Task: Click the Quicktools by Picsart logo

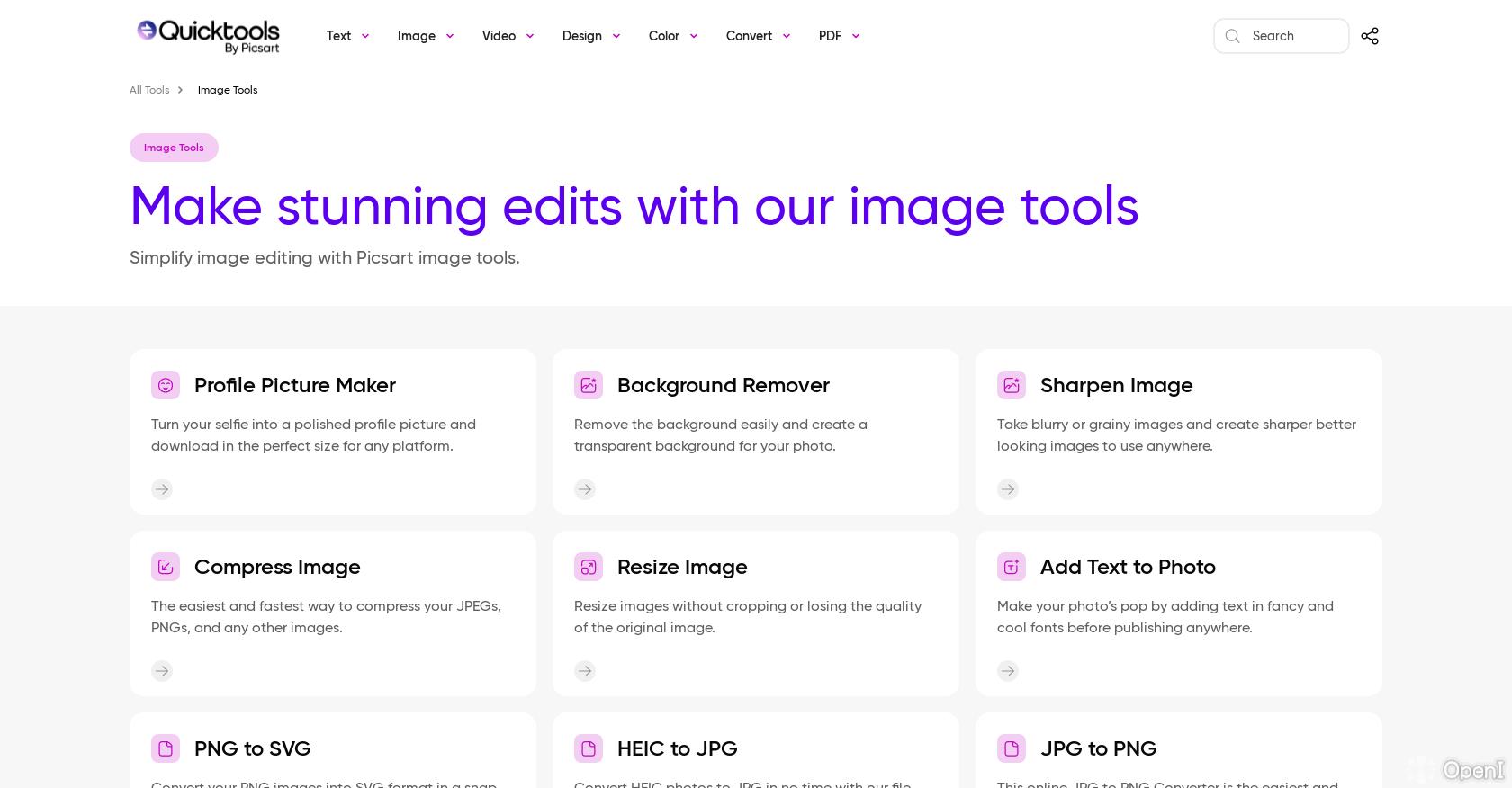Action: coord(208,36)
